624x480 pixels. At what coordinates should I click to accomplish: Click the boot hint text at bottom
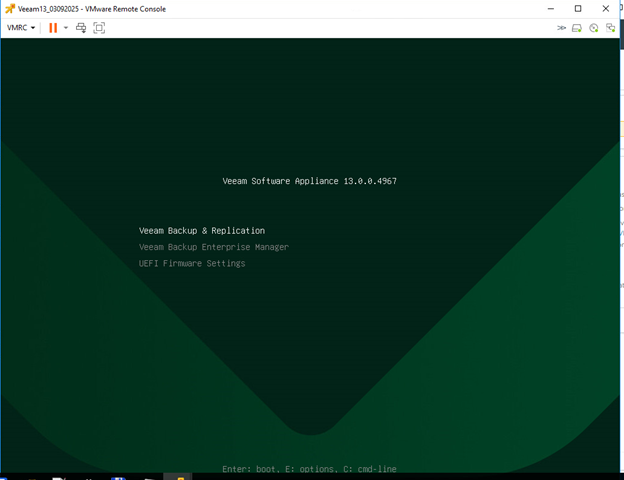pos(309,469)
